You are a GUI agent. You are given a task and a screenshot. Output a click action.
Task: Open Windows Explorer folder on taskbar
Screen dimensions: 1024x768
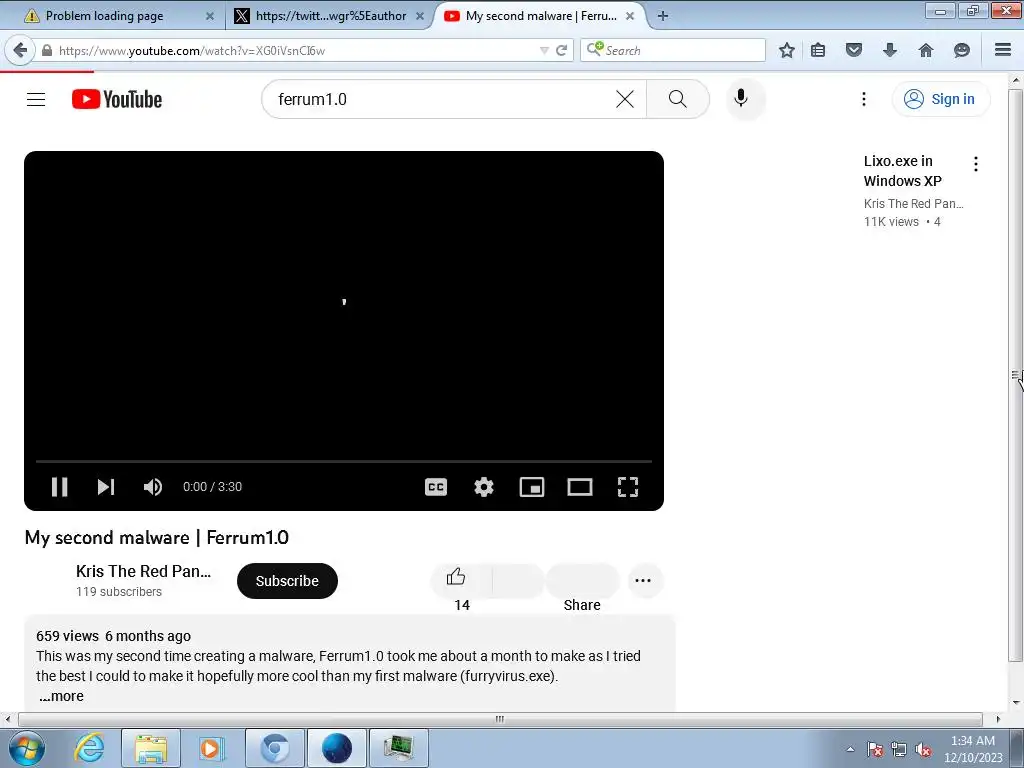point(150,748)
